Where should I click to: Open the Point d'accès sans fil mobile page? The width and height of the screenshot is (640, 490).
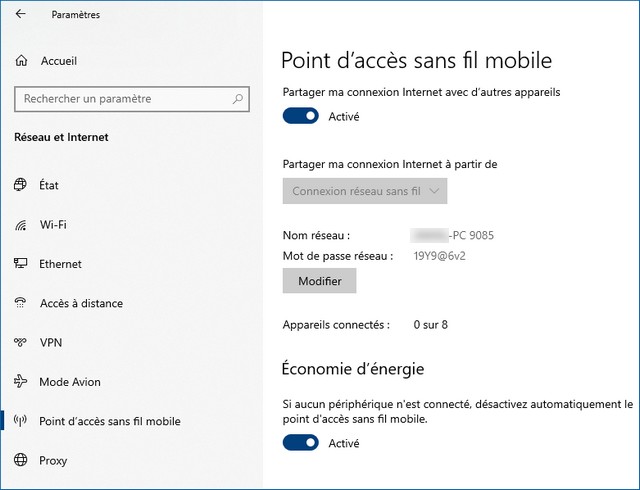coord(110,421)
